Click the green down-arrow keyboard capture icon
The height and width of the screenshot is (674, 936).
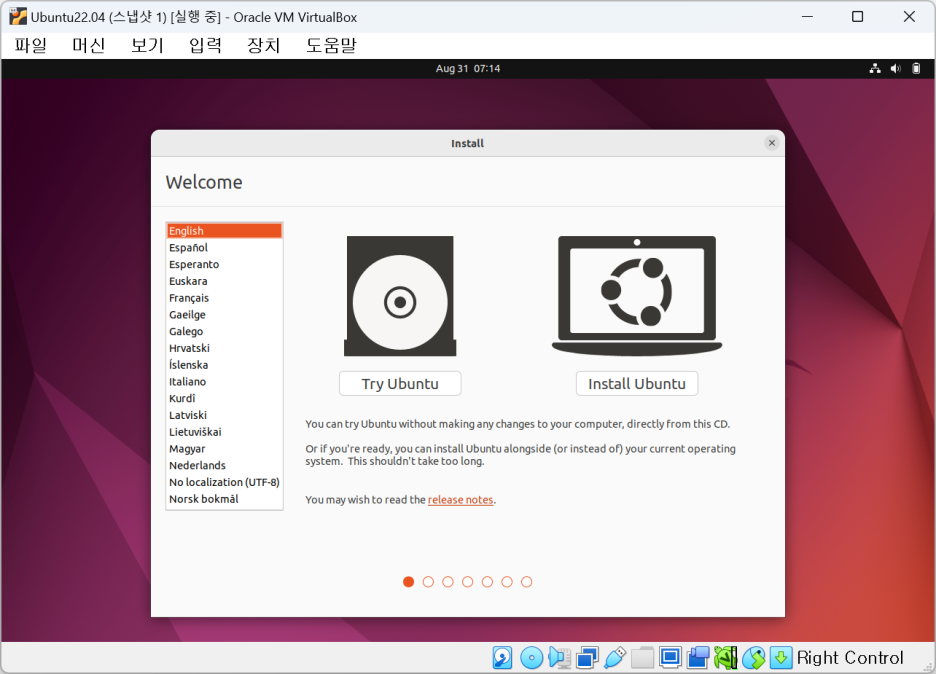click(x=781, y=657)
